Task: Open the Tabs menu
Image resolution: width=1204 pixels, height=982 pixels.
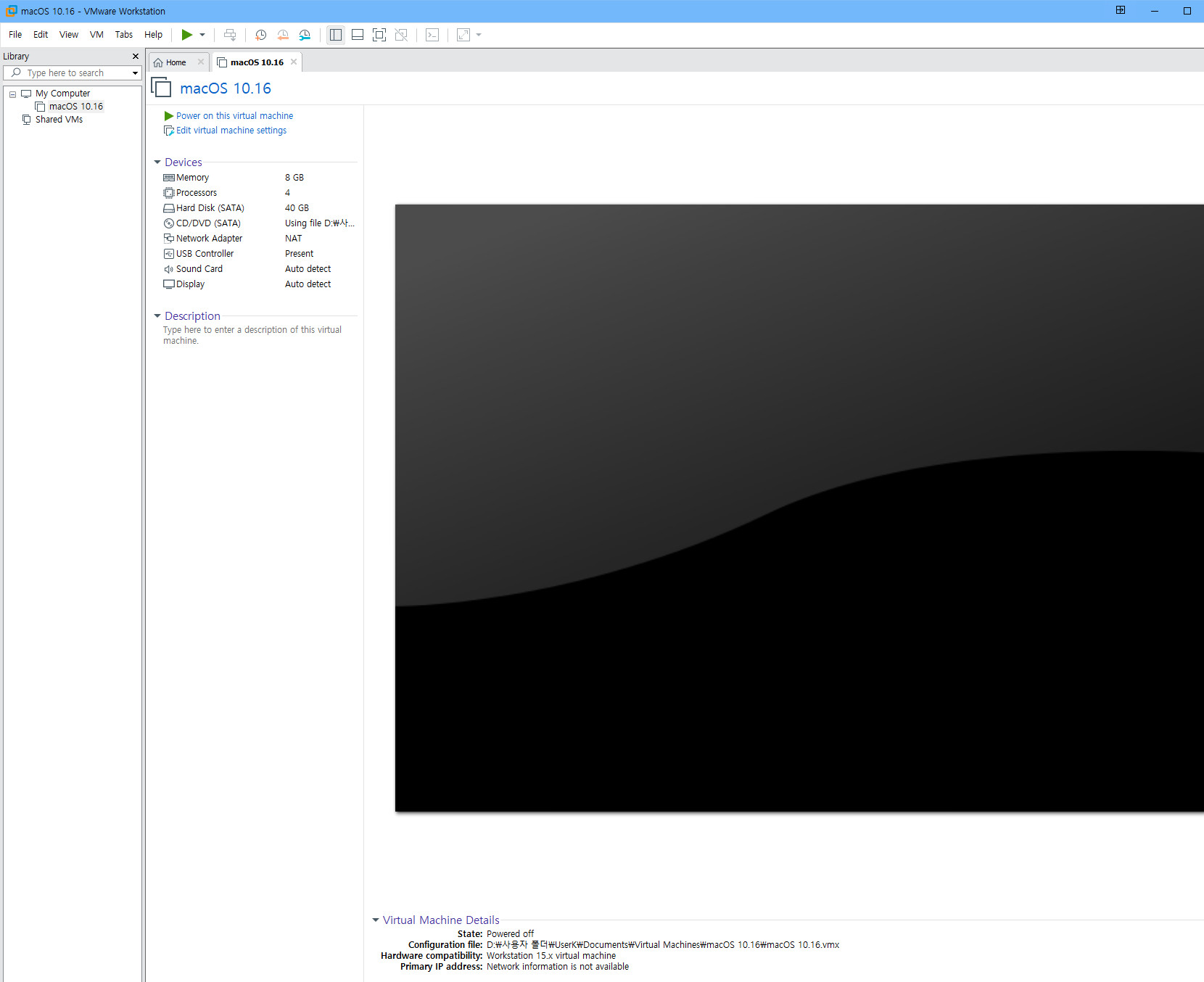Action: pyautogui.click(x=124, y=35)
